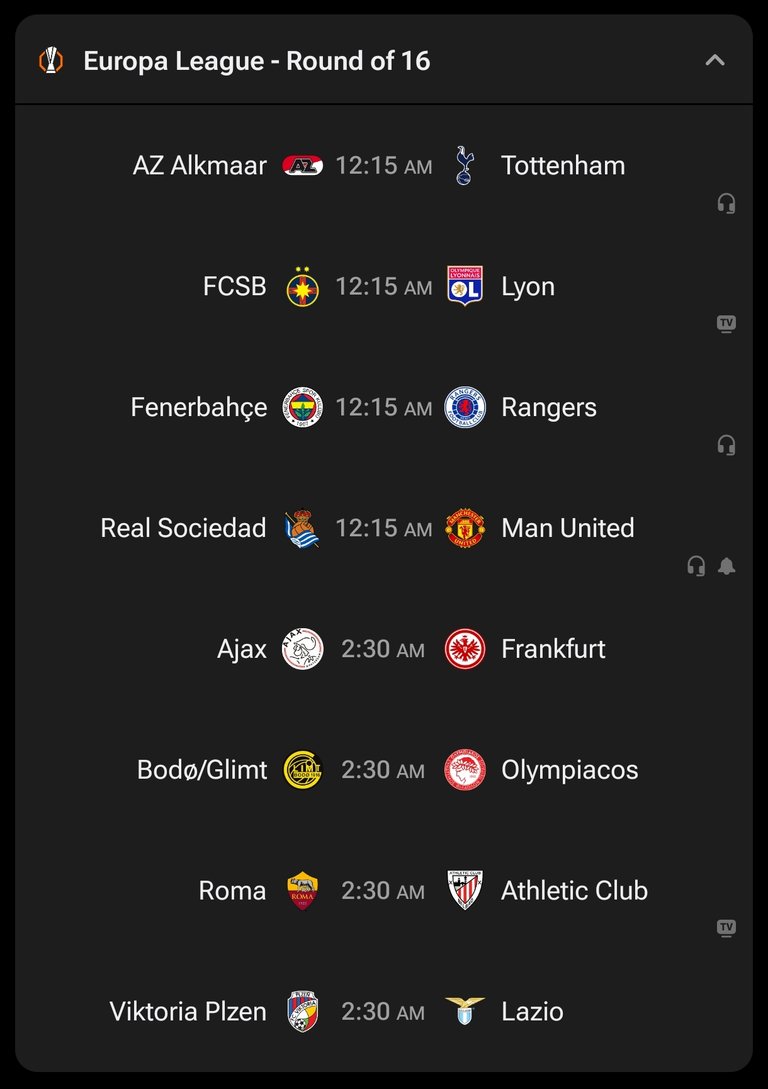Screen dimensions: 768x1089
Task: Tap the audio headphones icon for AZ Alkmaar match
Action: click(x=726, y=203)
